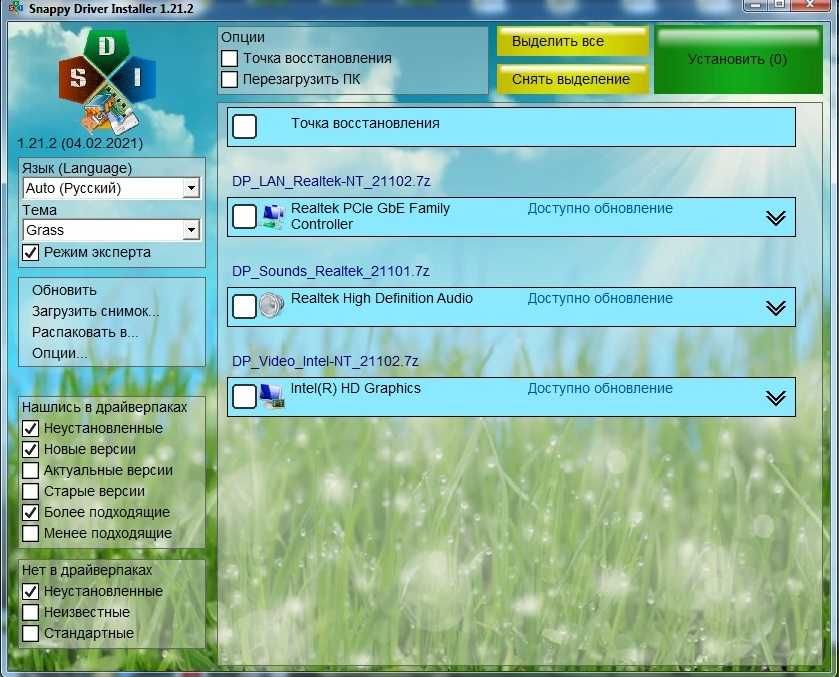This screenshot has width=839, height=677.
Task: Click the monitor icon for Intel(R) HD Graphics
Action: point(272,396)
